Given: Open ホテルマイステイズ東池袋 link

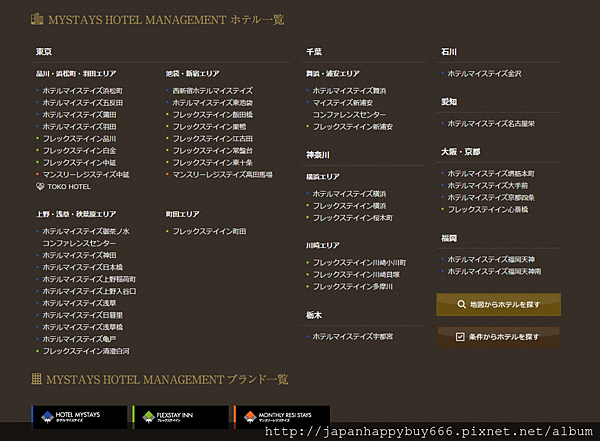Looking at the screenshot, I should [x=212, y=103].
